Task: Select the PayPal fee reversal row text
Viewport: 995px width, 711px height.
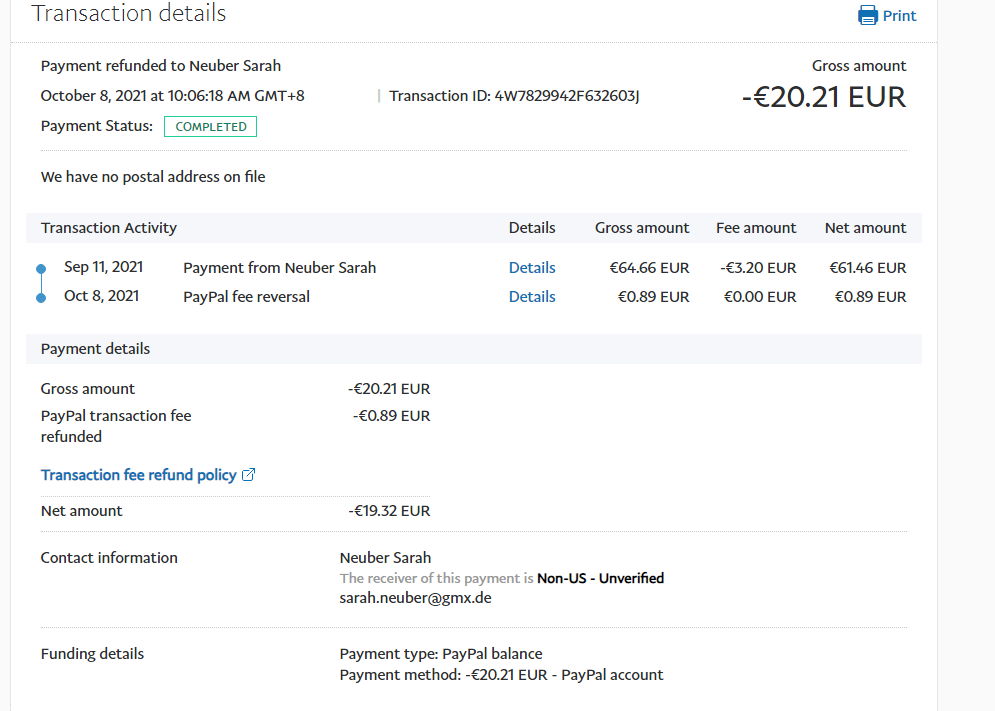Action: coord(246,297)
